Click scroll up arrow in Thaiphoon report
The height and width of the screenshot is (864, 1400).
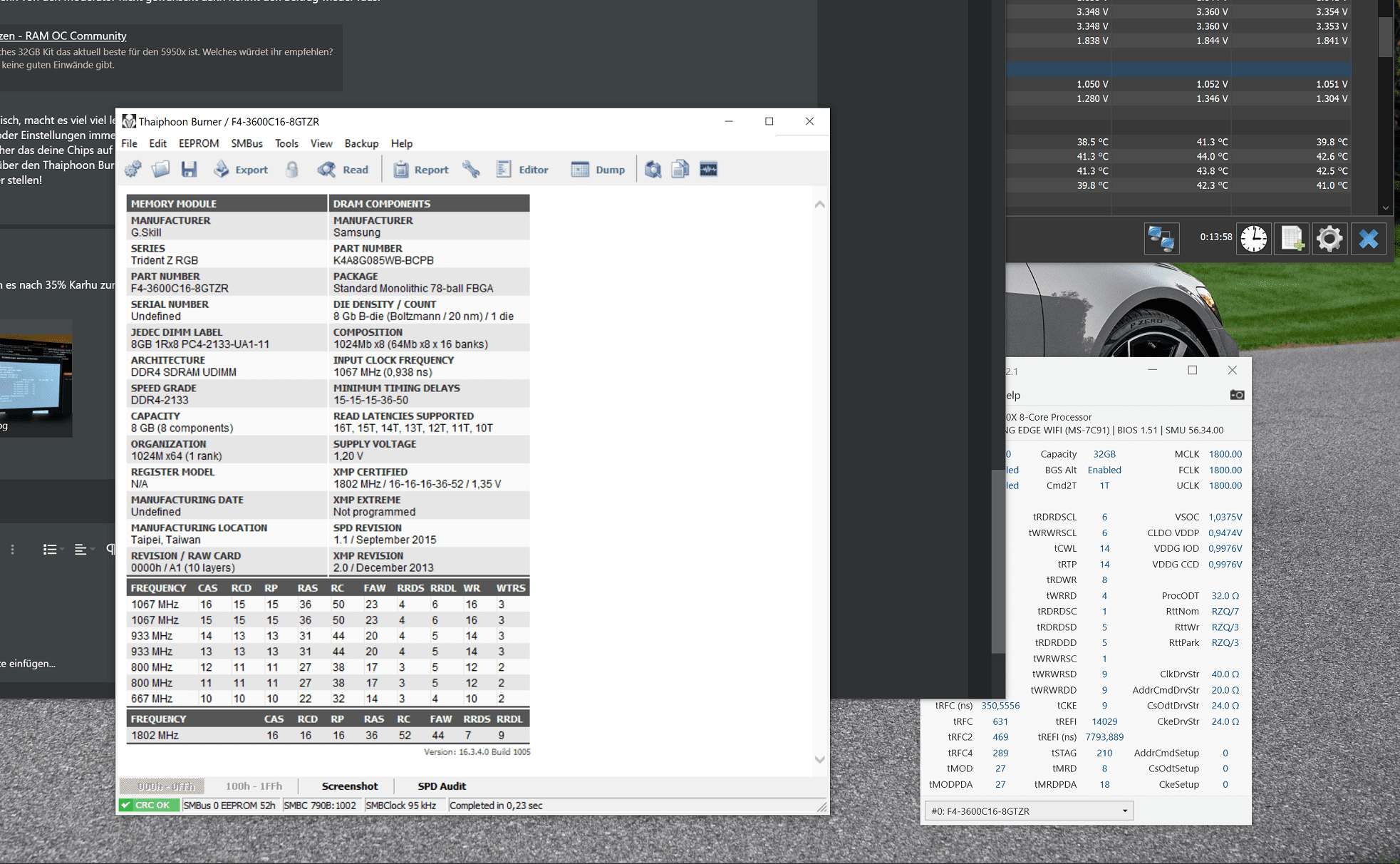[819, 205]
